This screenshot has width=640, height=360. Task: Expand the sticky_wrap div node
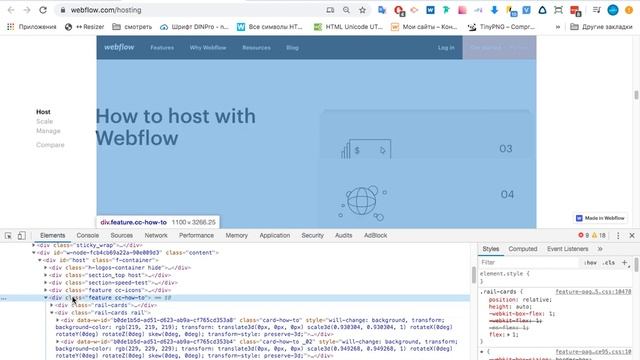coord(33,245)
